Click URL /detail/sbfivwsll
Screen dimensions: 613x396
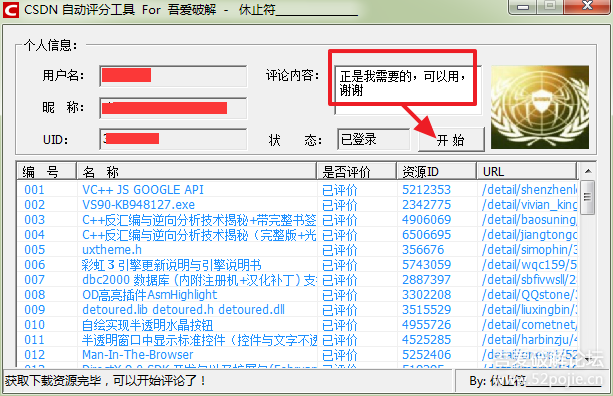529,280
